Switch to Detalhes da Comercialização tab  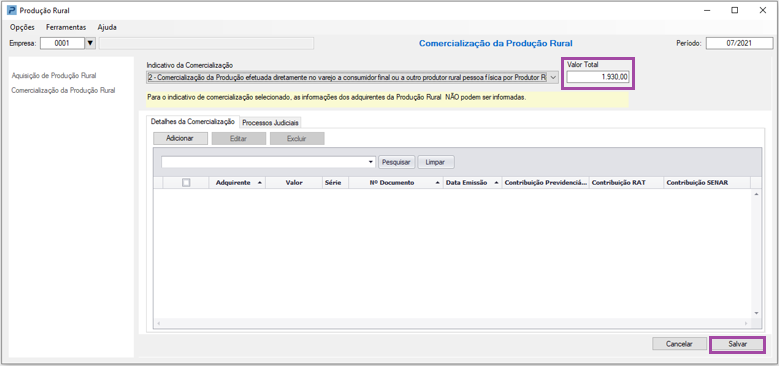tap(193, 122)
